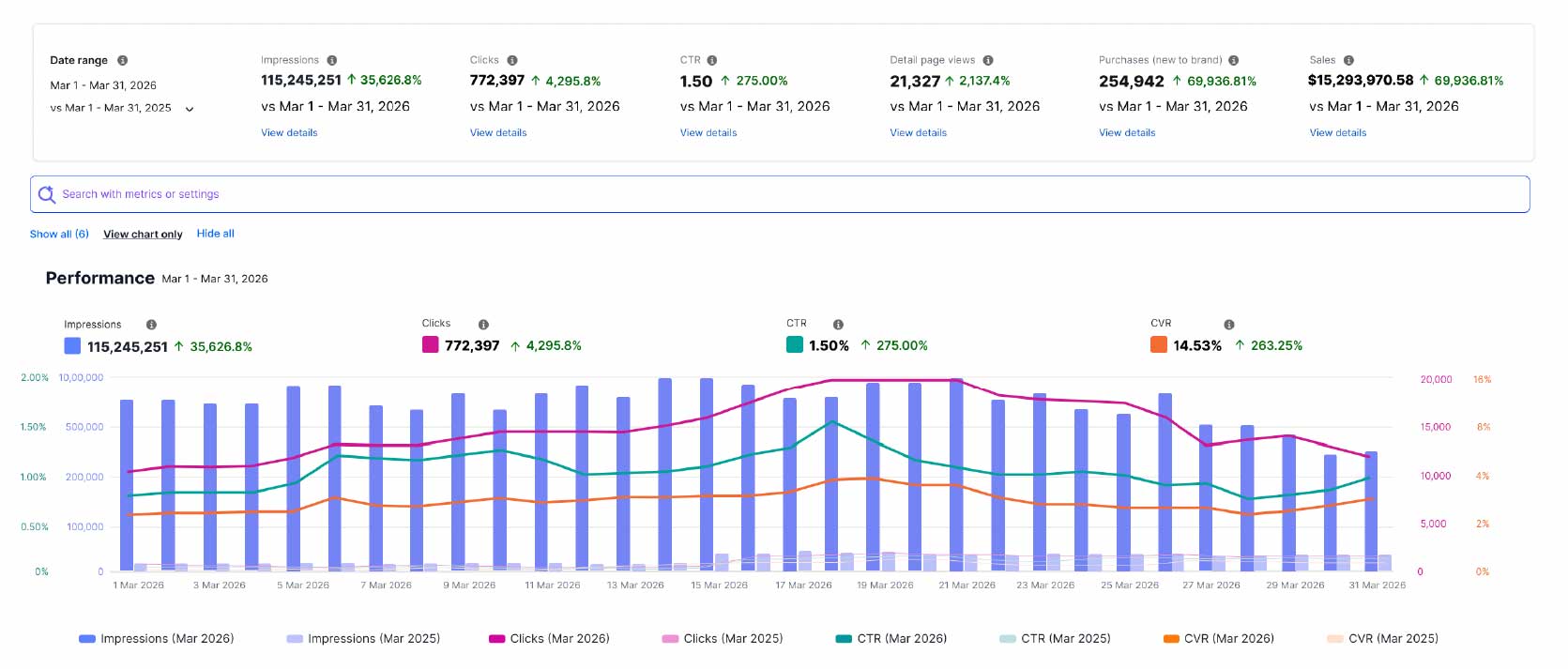Click the $15,293,970.58 sales value
This screenshot has width=1568, height=669.
[1361, 81]
